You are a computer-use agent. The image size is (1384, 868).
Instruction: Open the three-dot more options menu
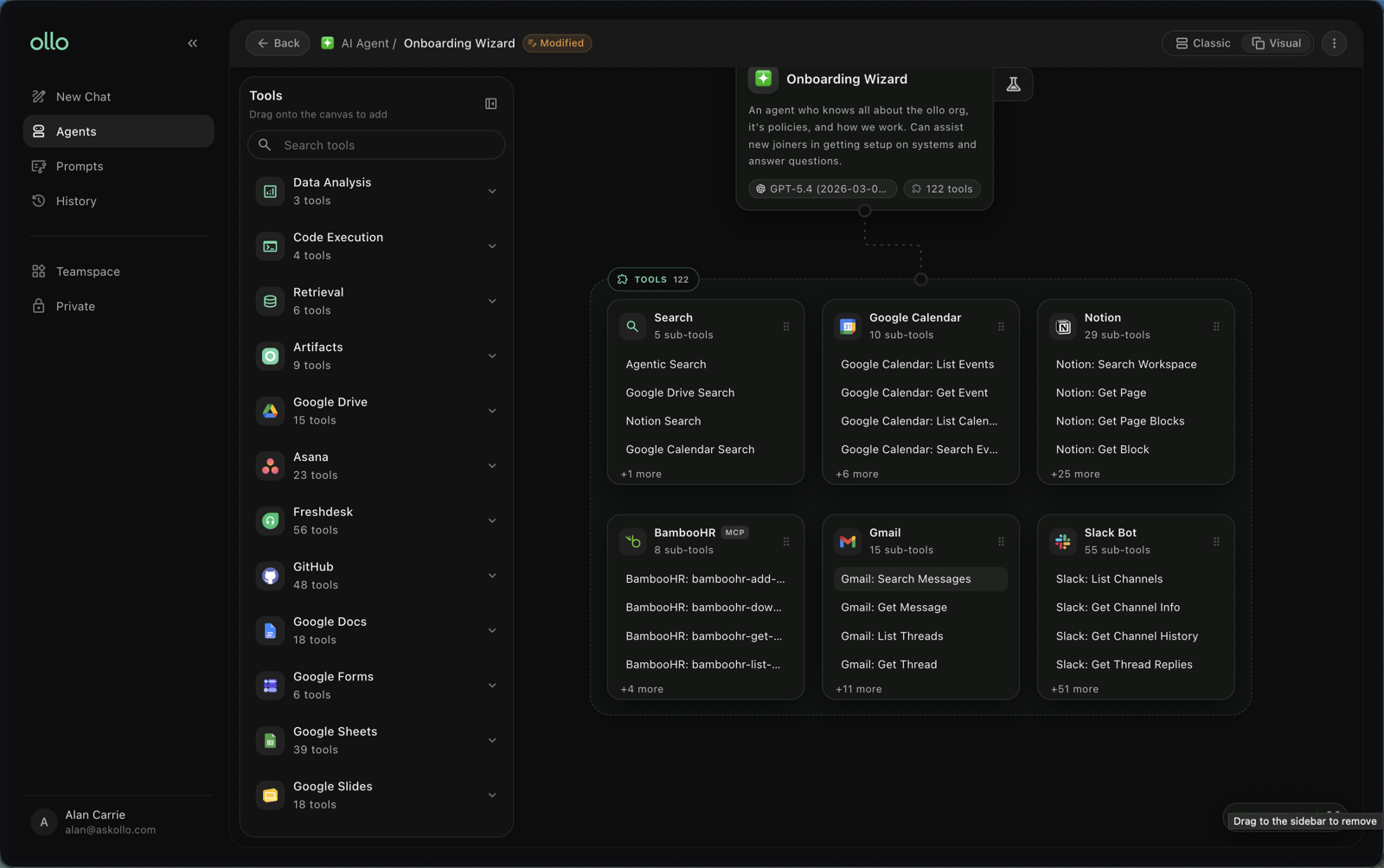coord(1334,43)
